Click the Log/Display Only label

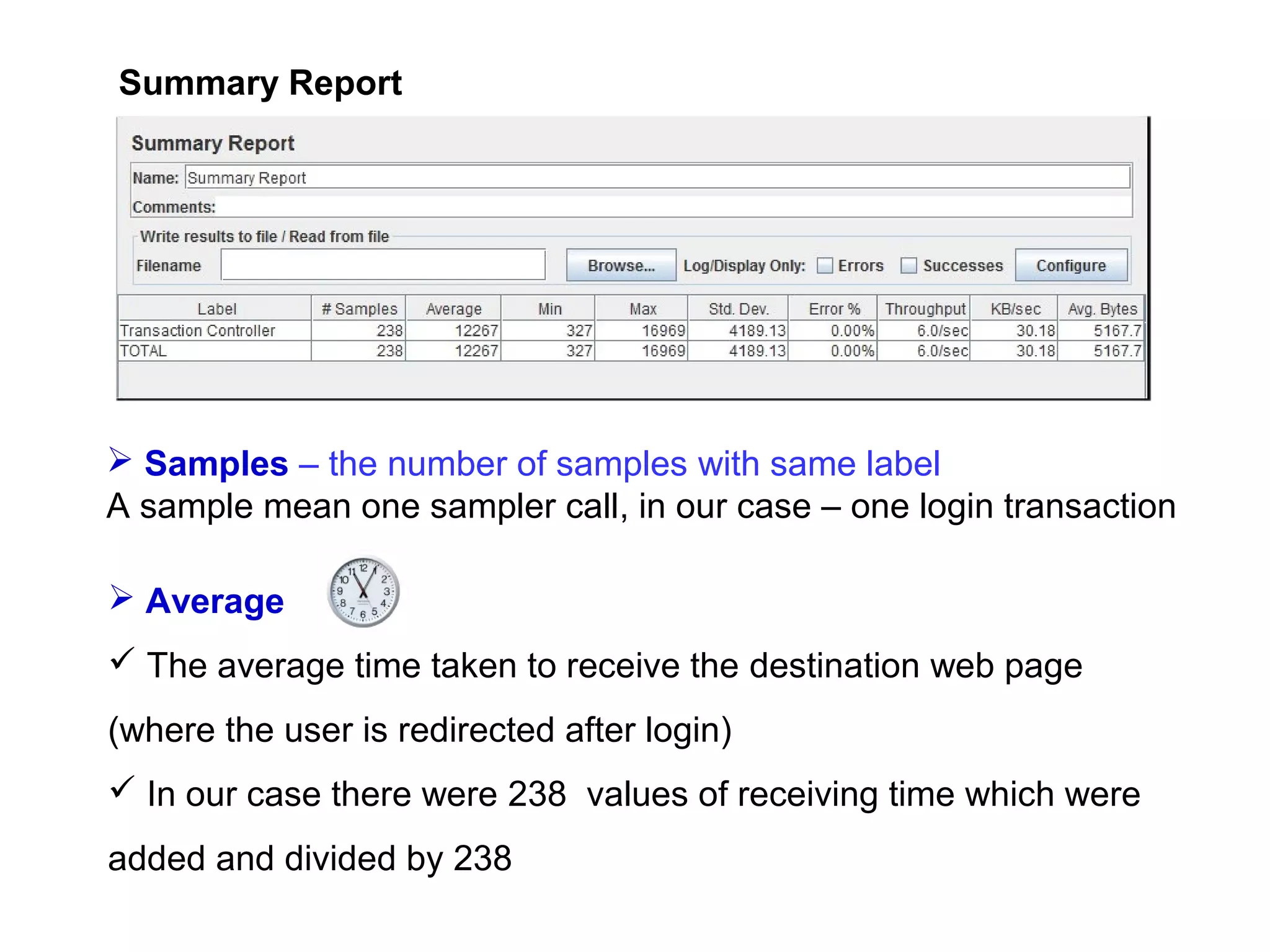coord(744,265)
